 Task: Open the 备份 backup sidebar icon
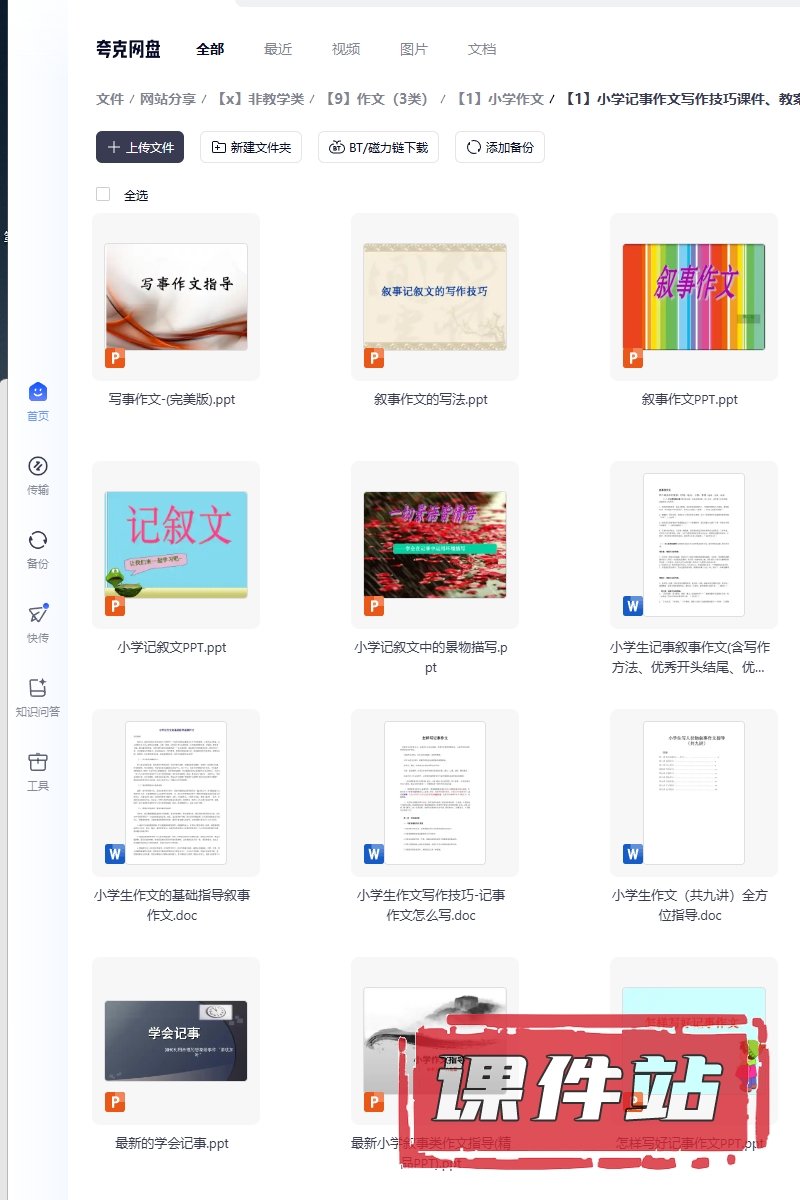(x=38, y=541)
